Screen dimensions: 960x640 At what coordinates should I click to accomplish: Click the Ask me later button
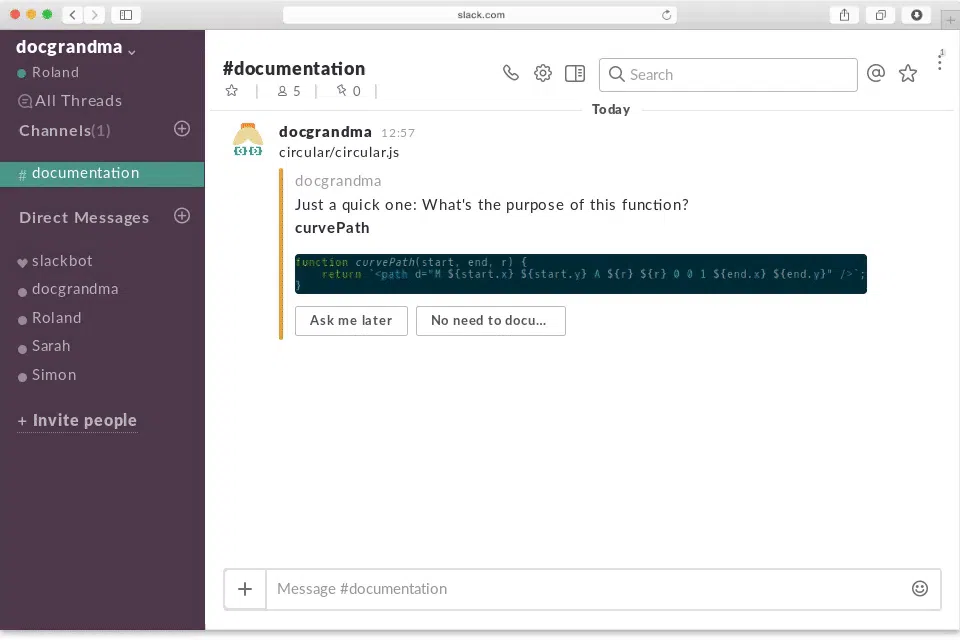[x=351, y=320]
